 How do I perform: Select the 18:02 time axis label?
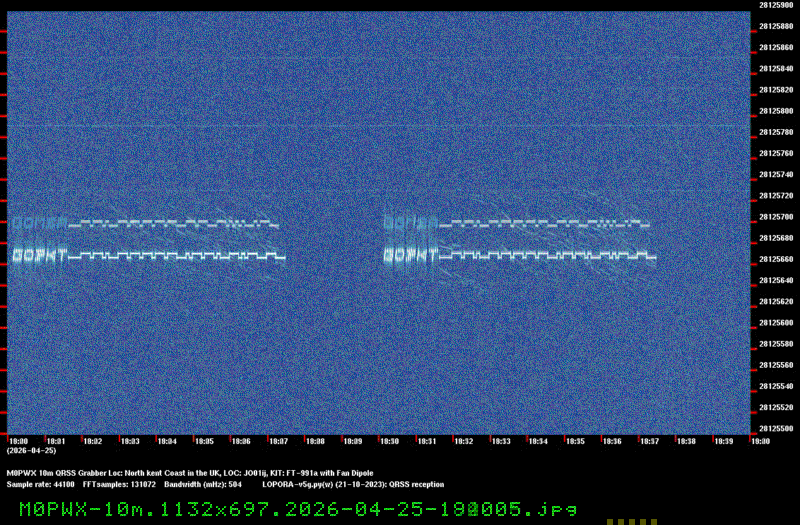(x=93, y=441)
